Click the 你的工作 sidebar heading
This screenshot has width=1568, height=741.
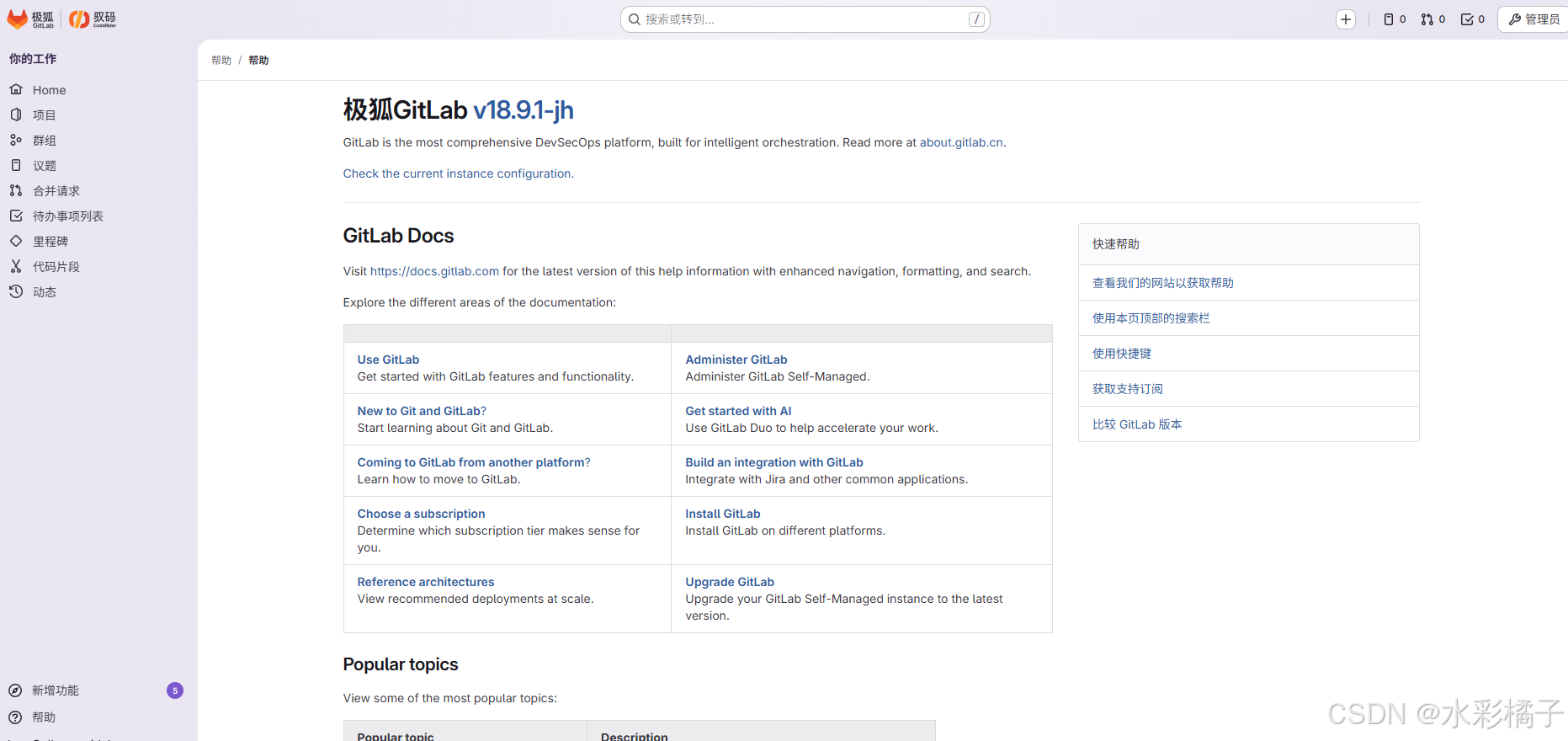33,59
